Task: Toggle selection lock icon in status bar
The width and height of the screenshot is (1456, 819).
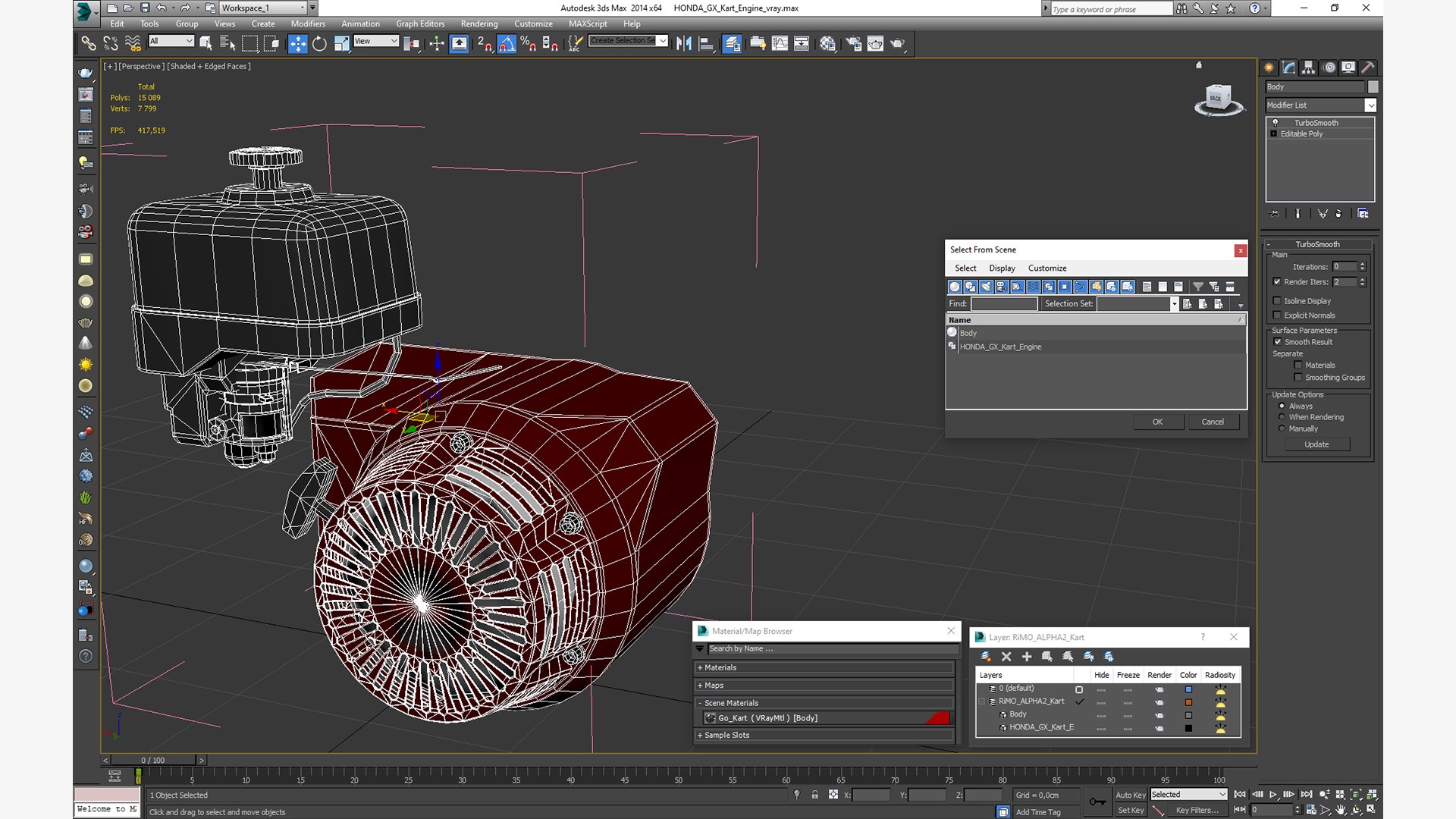Action: click(x=814, y=795)
